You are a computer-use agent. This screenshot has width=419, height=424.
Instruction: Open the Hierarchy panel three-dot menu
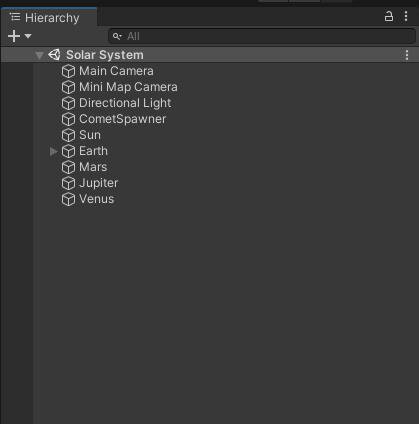(x=406, y=16)
